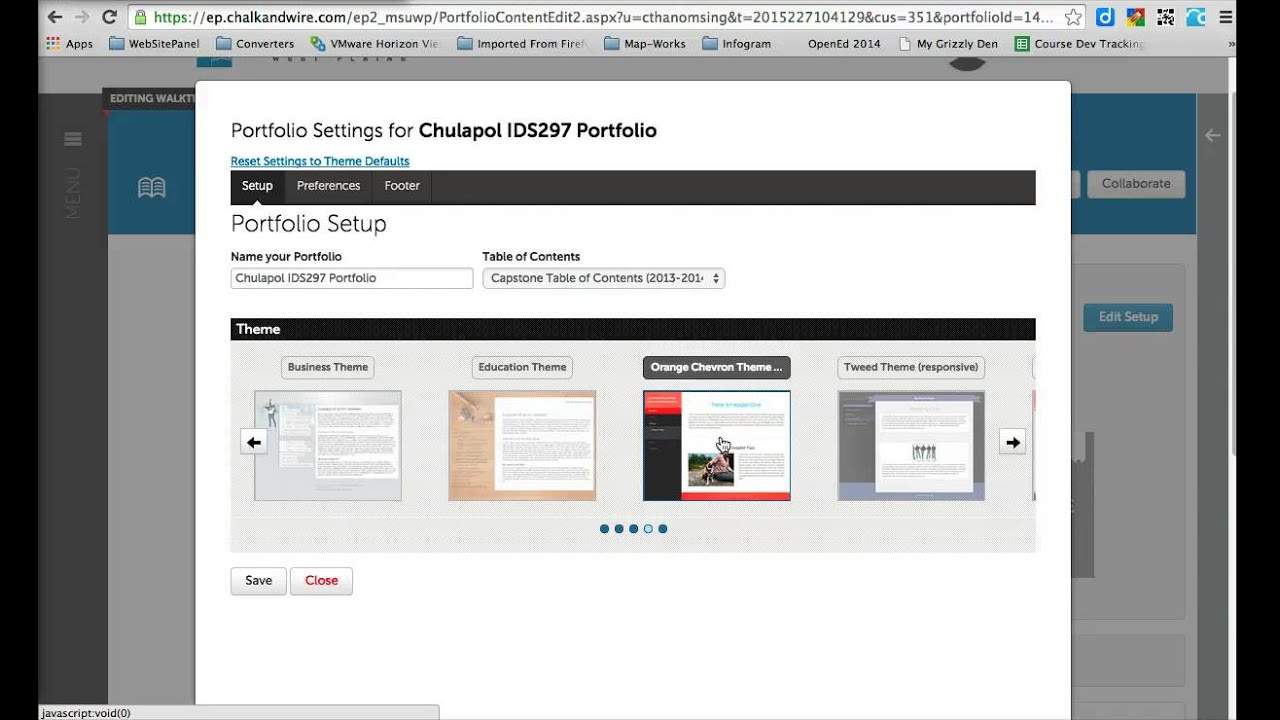The image size is (1280, 720).
Task: Open the VMware Horizon View bookmark
Action: 375,44
